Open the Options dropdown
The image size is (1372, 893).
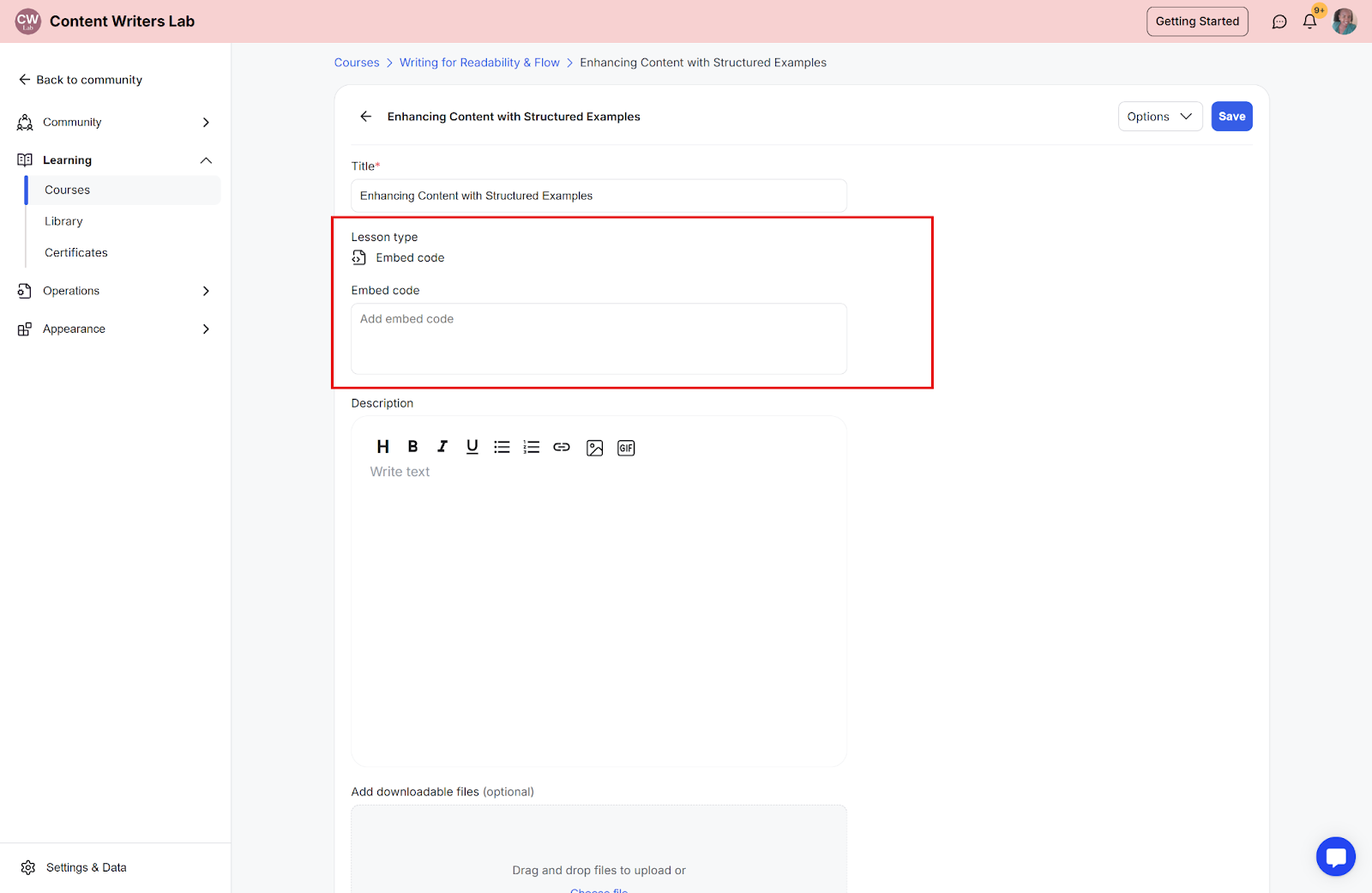[x=1160, y=117]
